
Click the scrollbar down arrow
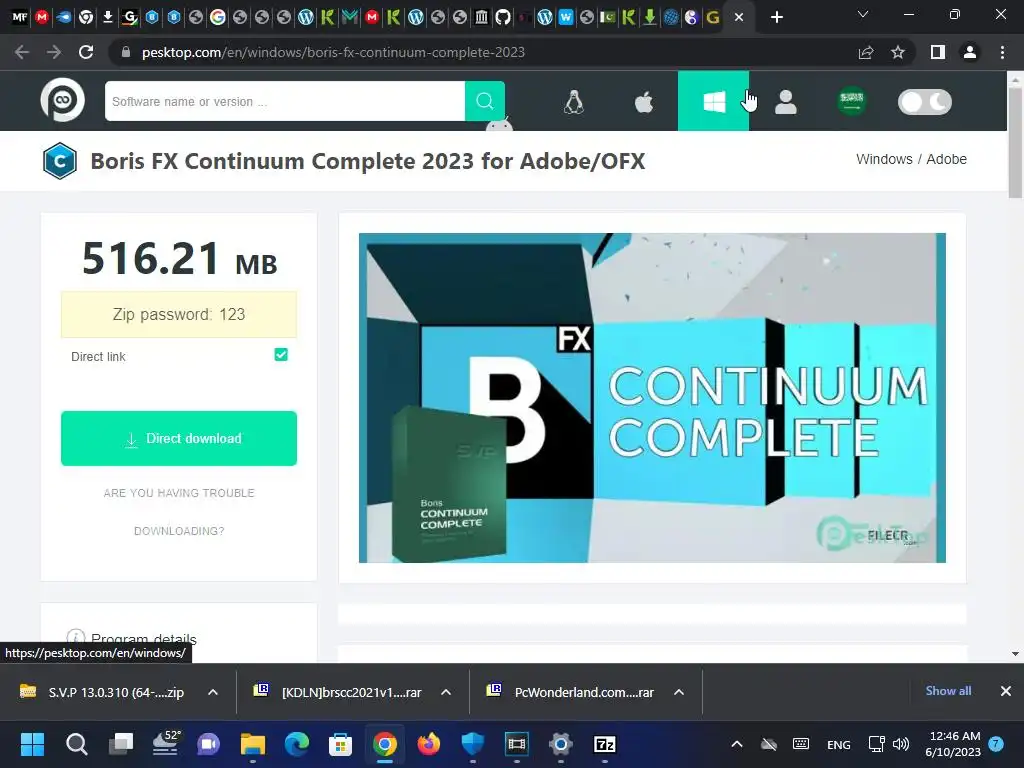(1015, 654)
